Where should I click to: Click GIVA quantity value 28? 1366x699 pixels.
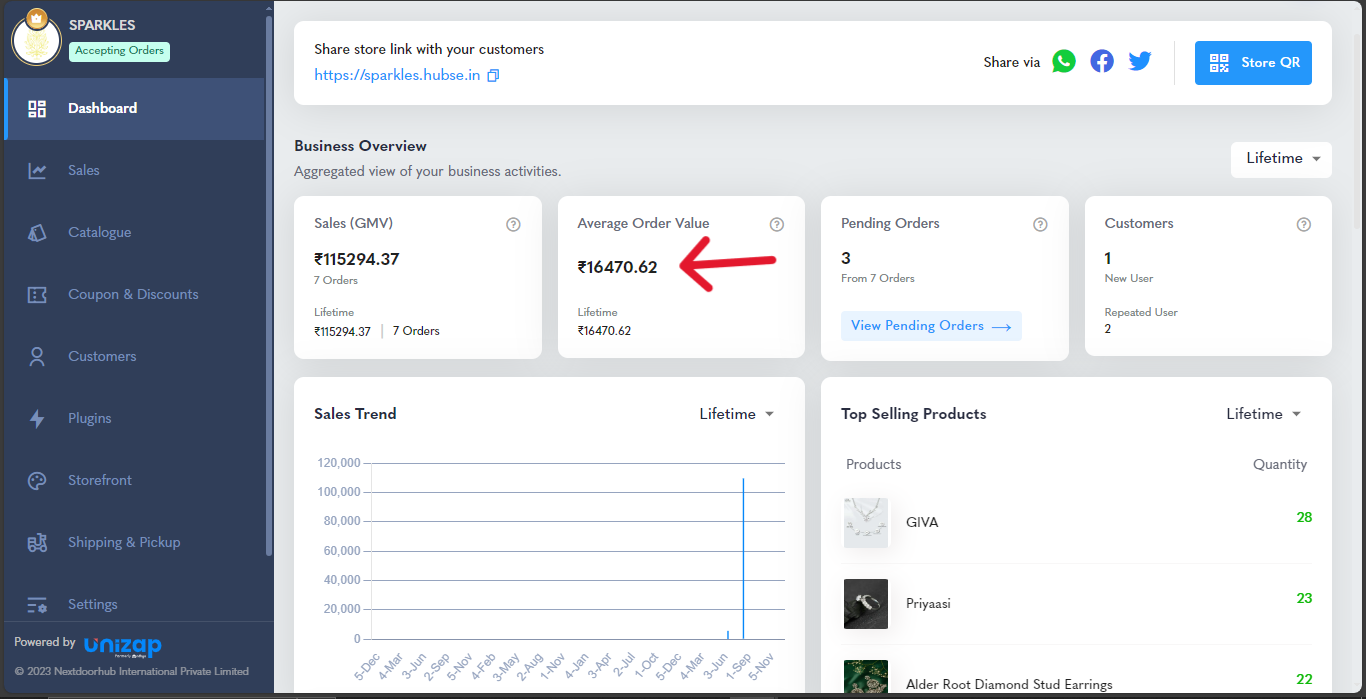(x=1304, y=518)
